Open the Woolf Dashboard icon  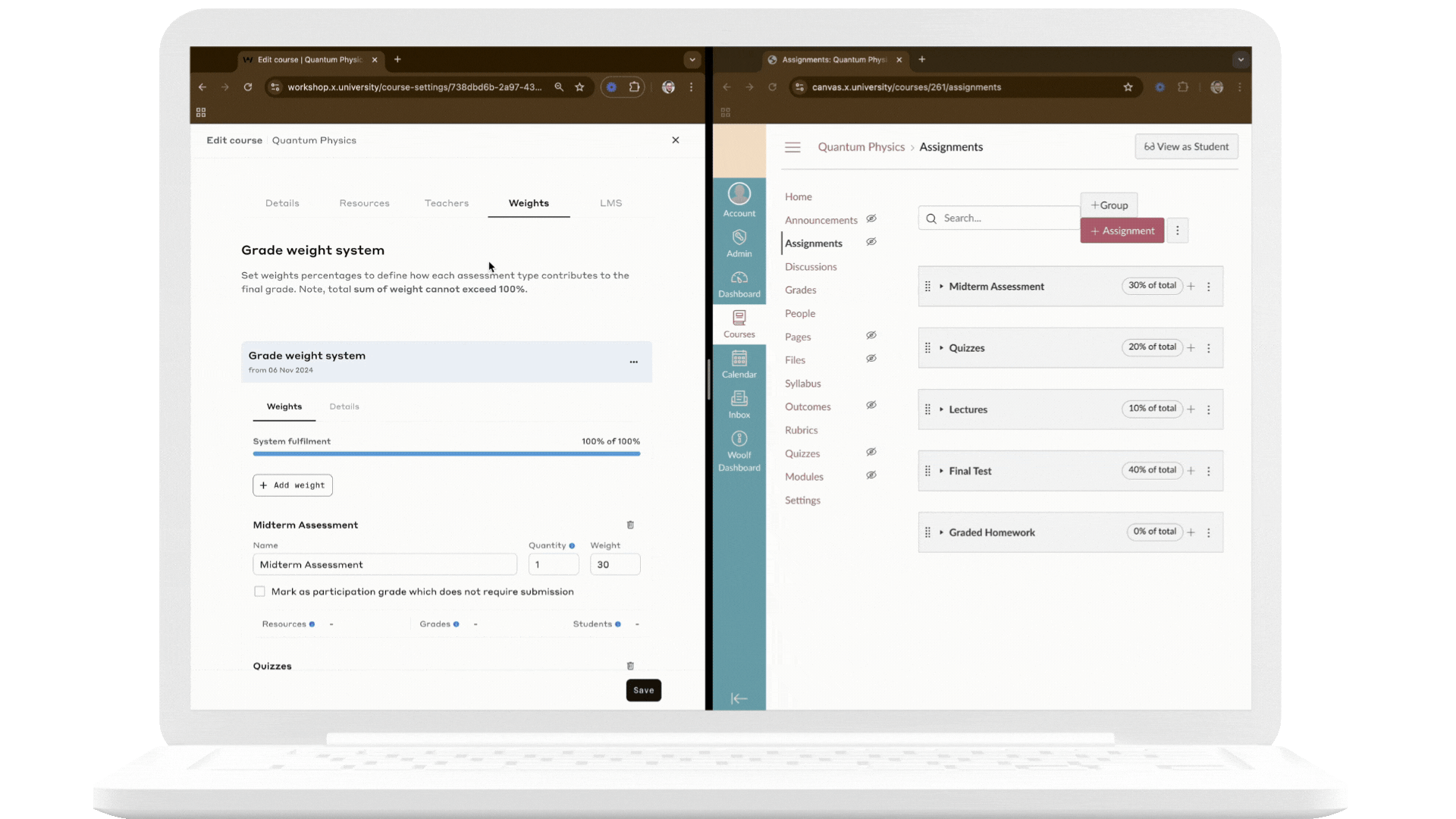point(739,447)
